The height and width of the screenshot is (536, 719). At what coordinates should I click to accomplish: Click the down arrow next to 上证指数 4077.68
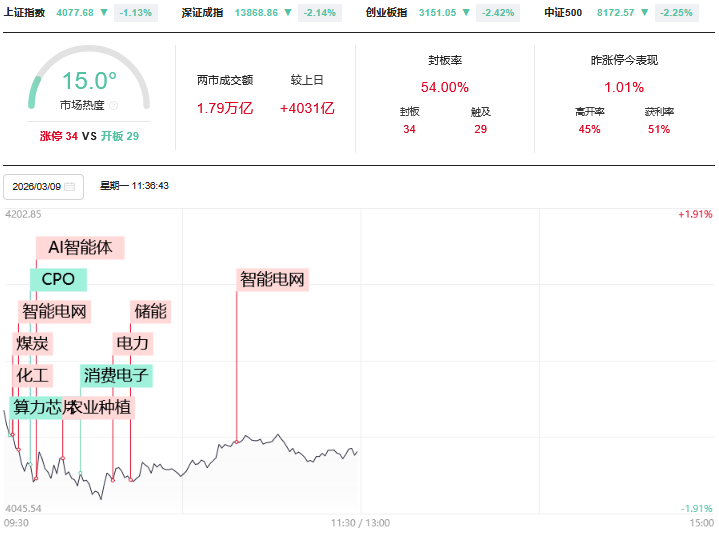(105, 13)
